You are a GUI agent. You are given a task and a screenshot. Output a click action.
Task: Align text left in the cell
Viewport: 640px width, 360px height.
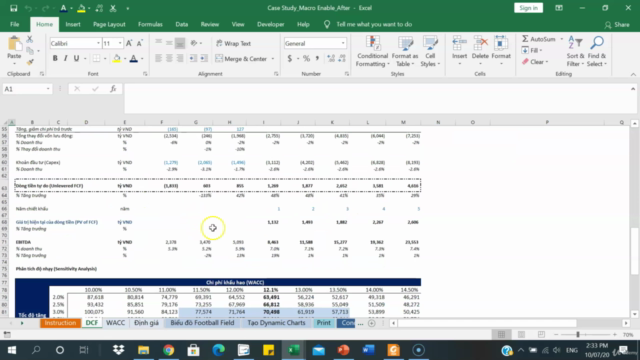point(158,59)
